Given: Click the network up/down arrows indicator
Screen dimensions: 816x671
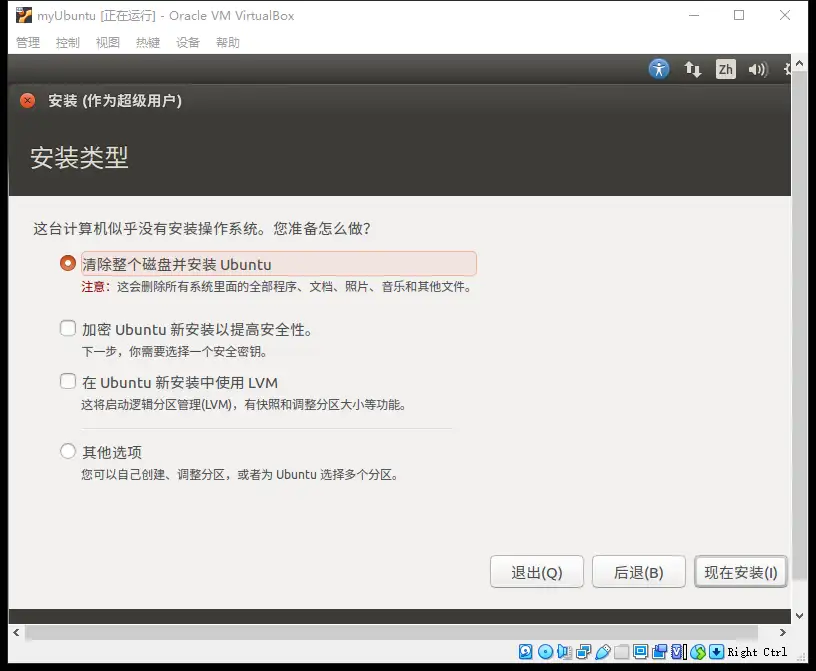Looking at the screenshot, I should (692, 69).
